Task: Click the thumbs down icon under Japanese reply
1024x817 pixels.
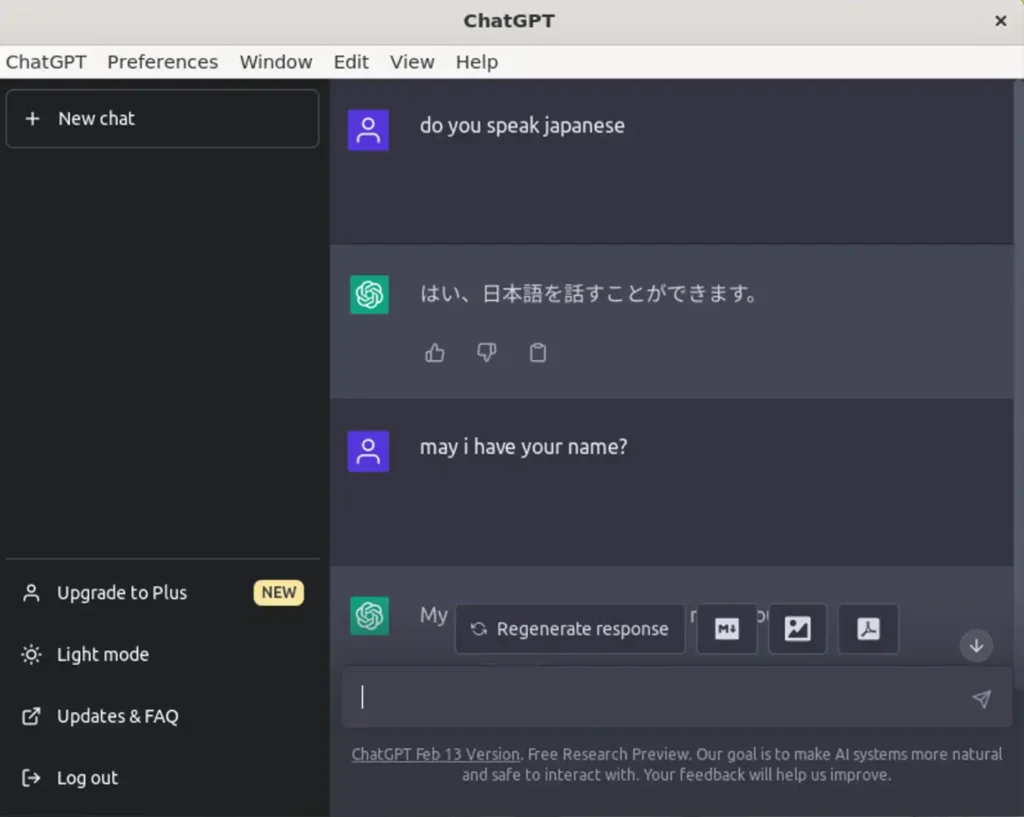Action: pyautogui.click(x=487, y=353)
